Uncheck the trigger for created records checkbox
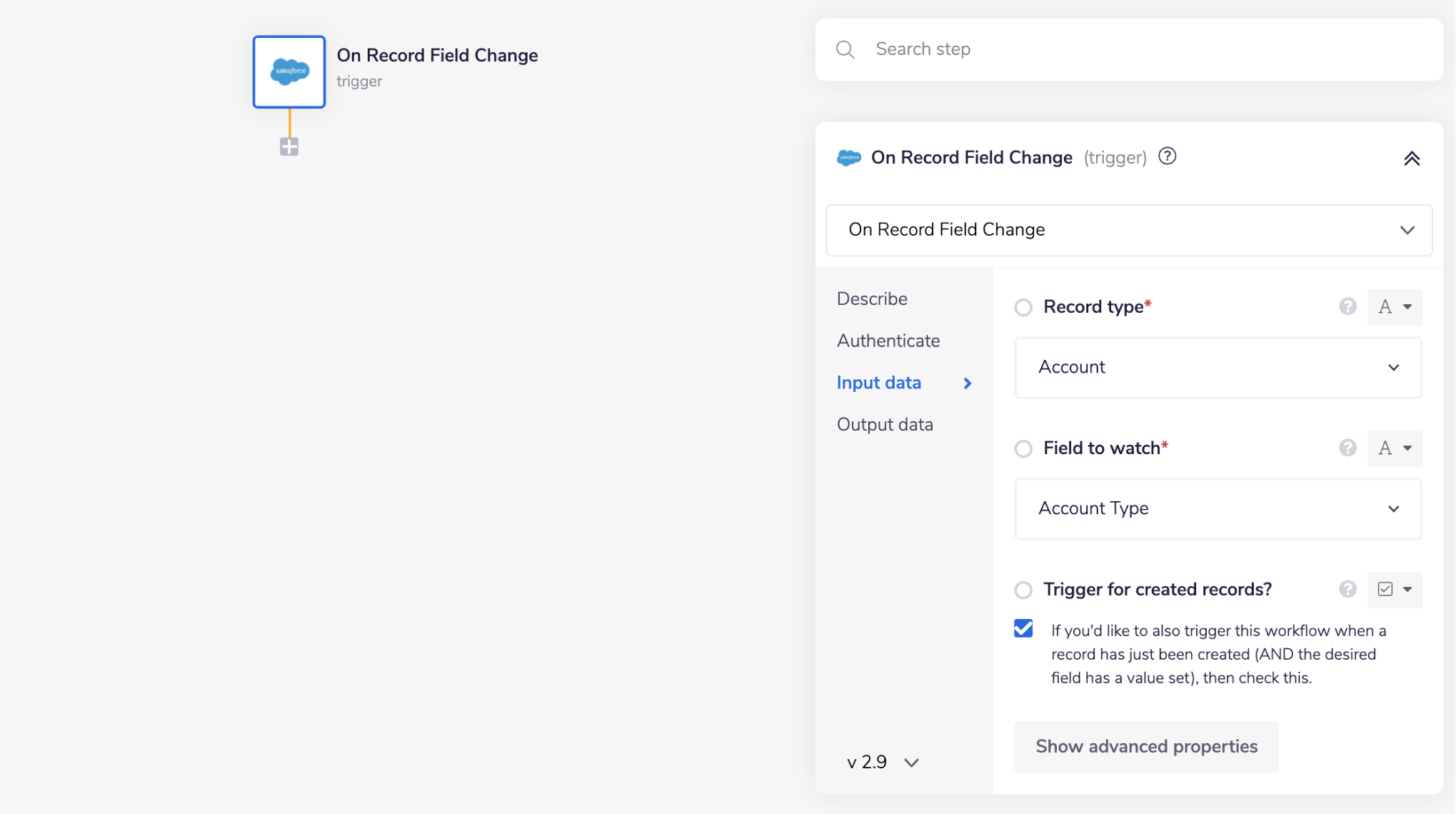The image size is (1456, 814). tap(1023, 628)
